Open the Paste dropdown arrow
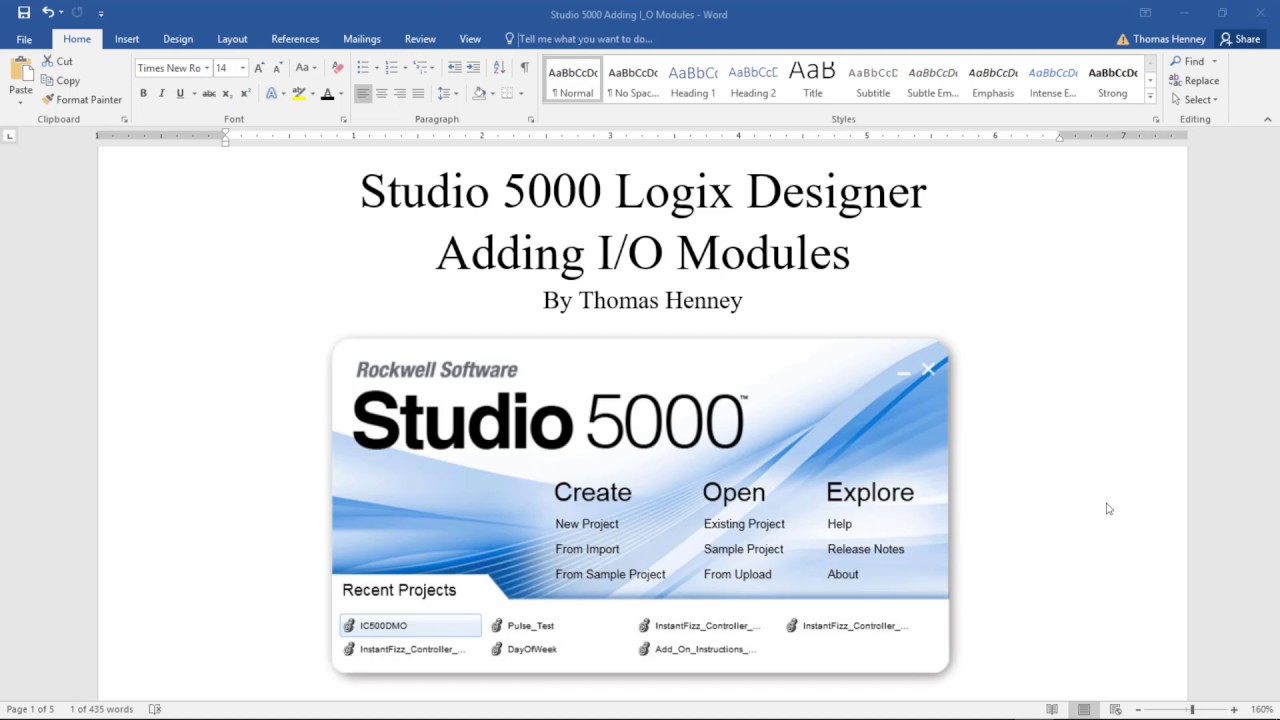Viewport: 1280px width, 720px height. coord(21,101)
